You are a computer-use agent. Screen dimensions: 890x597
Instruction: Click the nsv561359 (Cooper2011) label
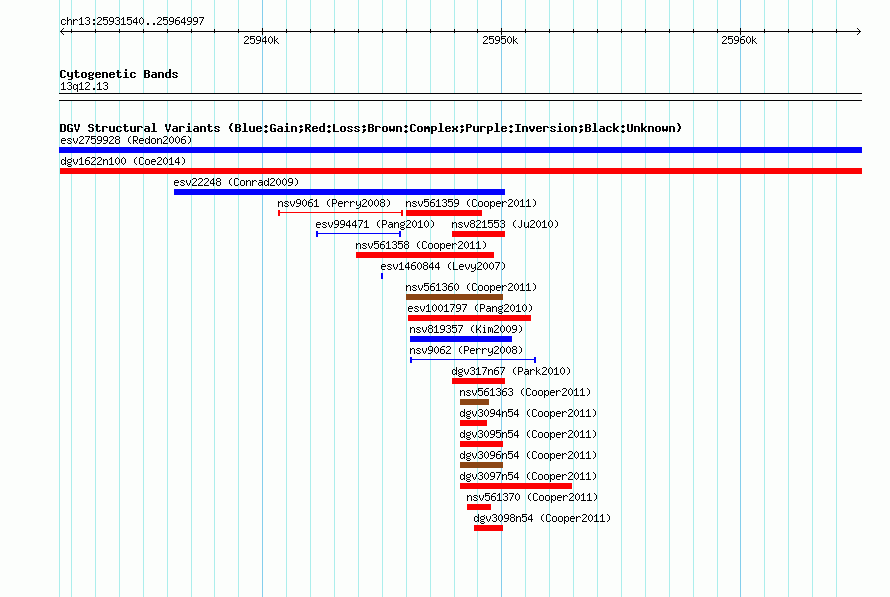pos(471,203)
